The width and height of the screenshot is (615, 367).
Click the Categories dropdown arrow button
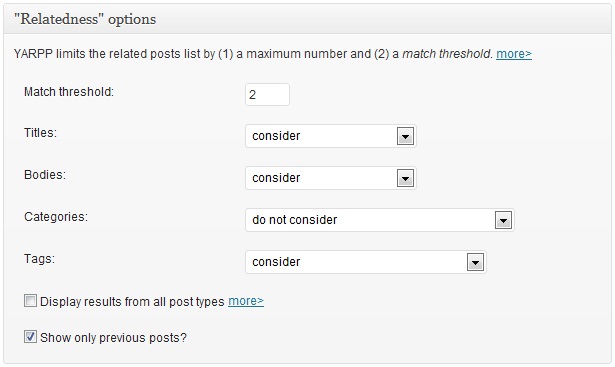click(x=503, y=220)
